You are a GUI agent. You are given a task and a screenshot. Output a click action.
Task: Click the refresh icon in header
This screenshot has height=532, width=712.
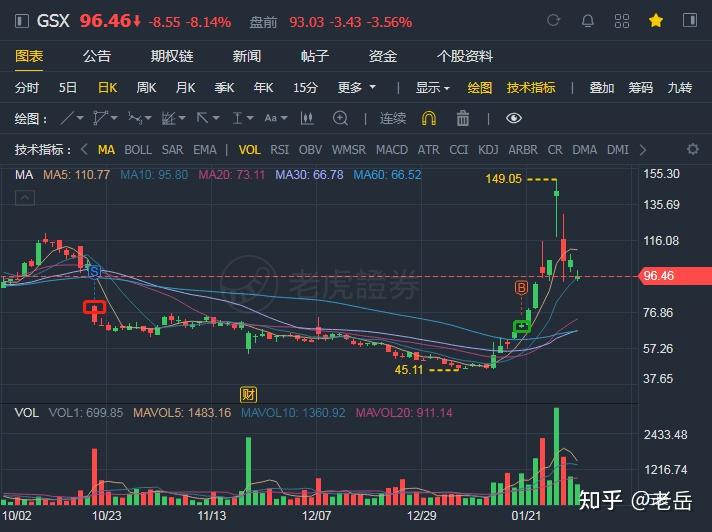tap(554, 20)
